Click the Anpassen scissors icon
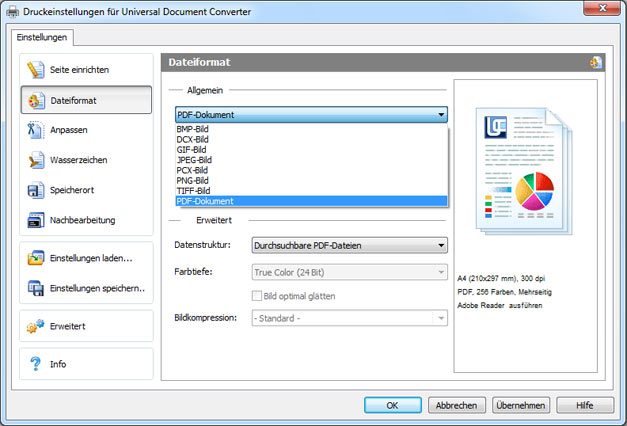 click(36, 130)
